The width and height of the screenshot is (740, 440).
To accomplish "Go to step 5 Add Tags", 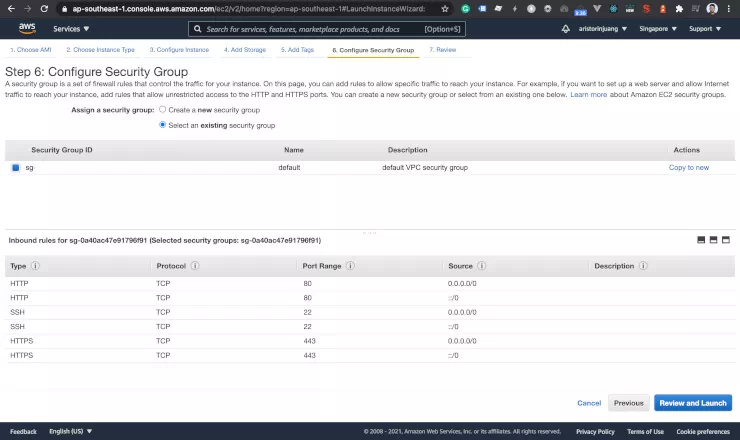I will click(x=297, y=50).
